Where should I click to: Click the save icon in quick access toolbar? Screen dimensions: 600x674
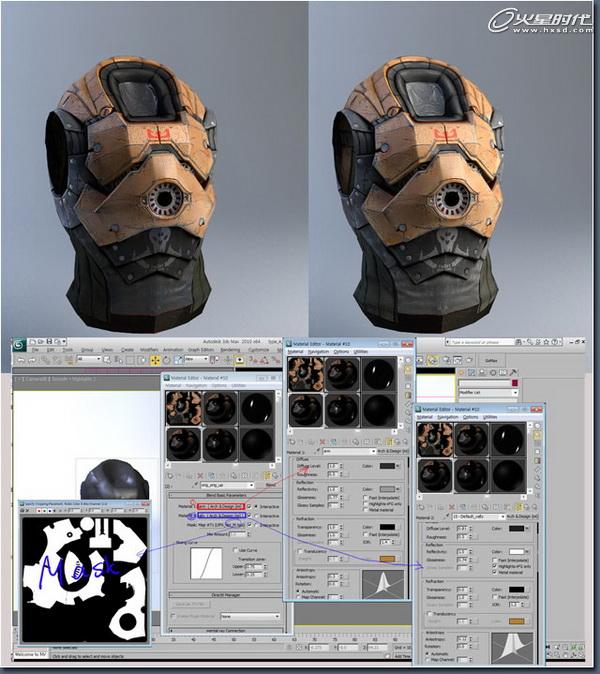point(49,341)
